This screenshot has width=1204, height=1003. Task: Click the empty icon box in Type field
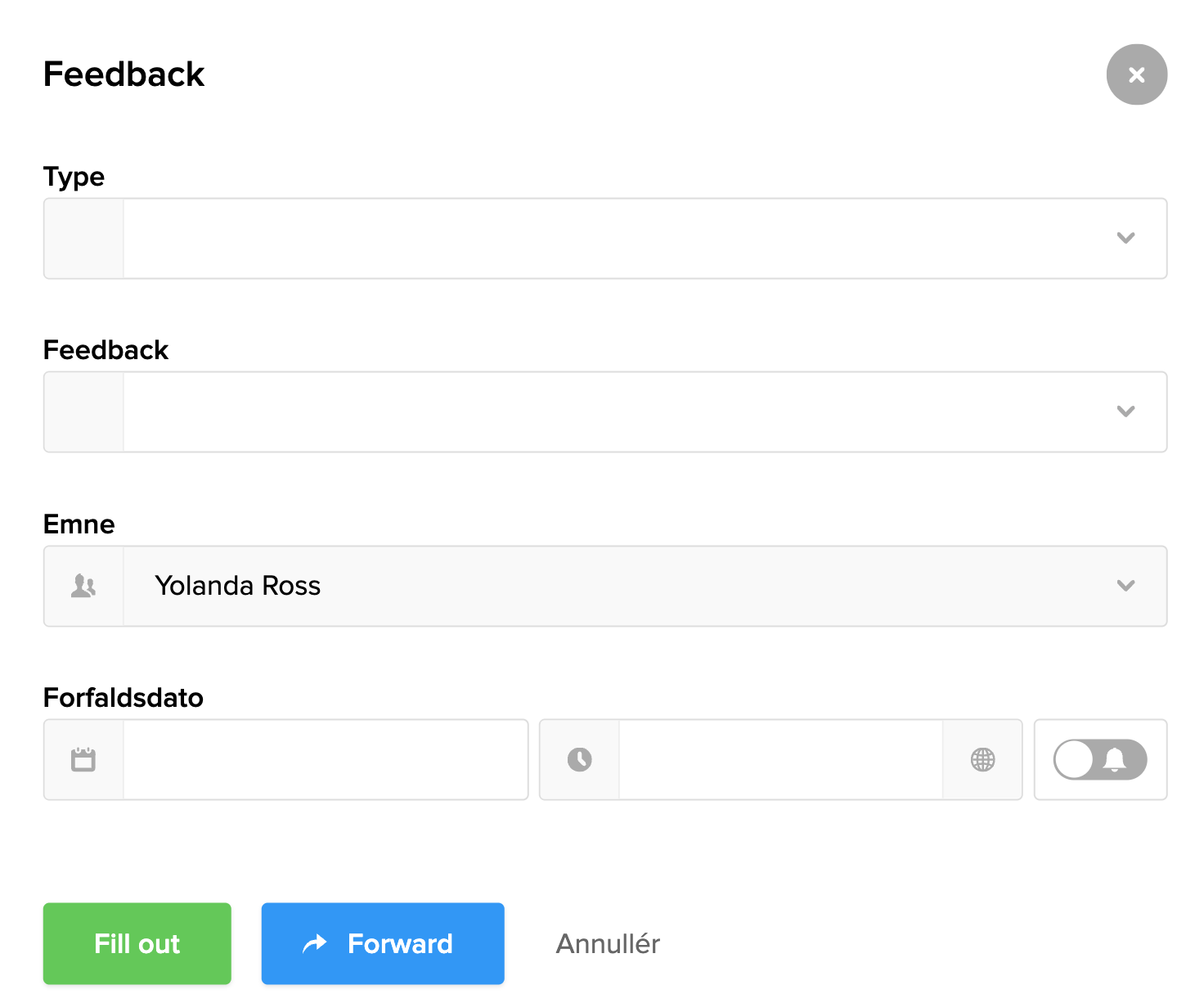(x=83, y=238)
